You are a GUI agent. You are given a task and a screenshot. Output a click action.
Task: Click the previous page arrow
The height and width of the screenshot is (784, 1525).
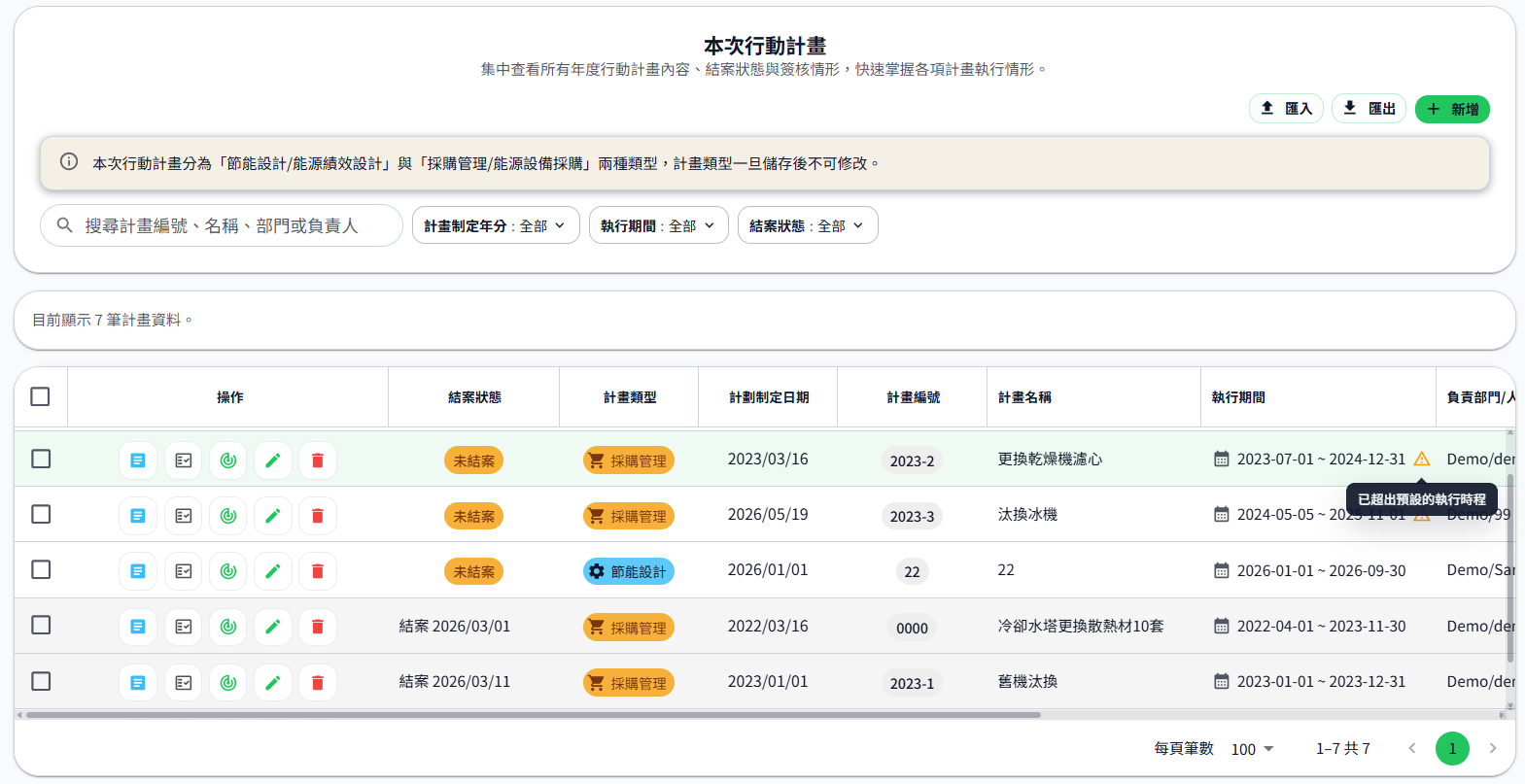[x=1412, y=748]
